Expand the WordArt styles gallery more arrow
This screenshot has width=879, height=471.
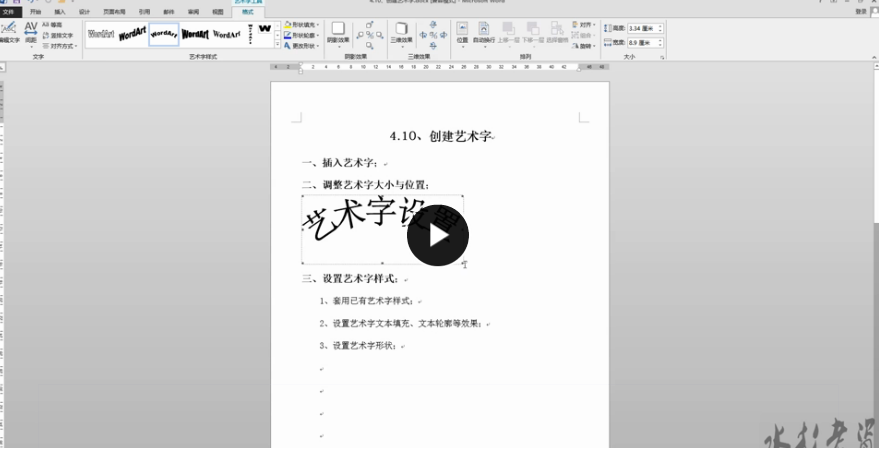pyautogui.click(x=277, y=44)
